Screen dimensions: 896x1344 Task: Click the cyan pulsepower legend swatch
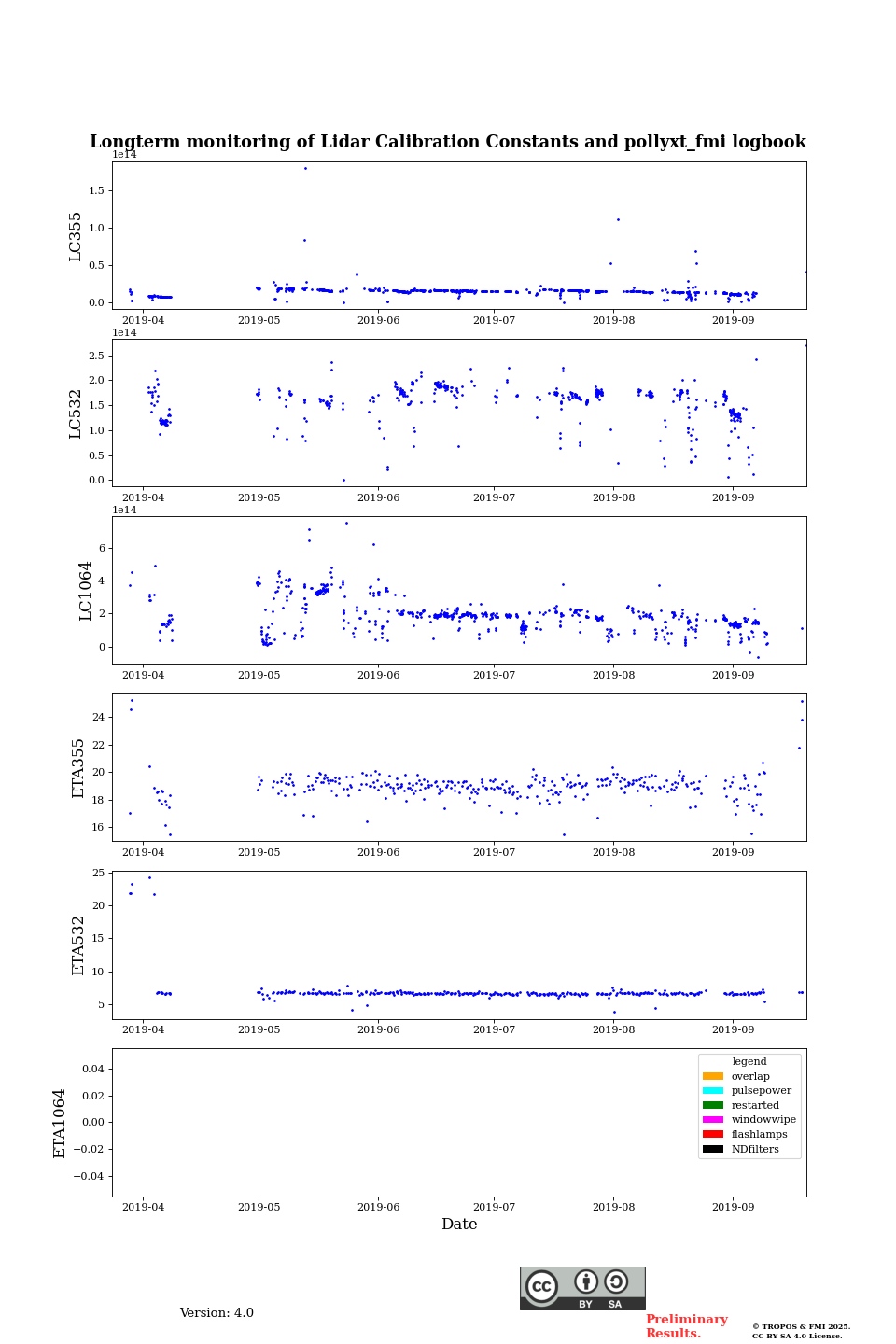[712, 1091]
